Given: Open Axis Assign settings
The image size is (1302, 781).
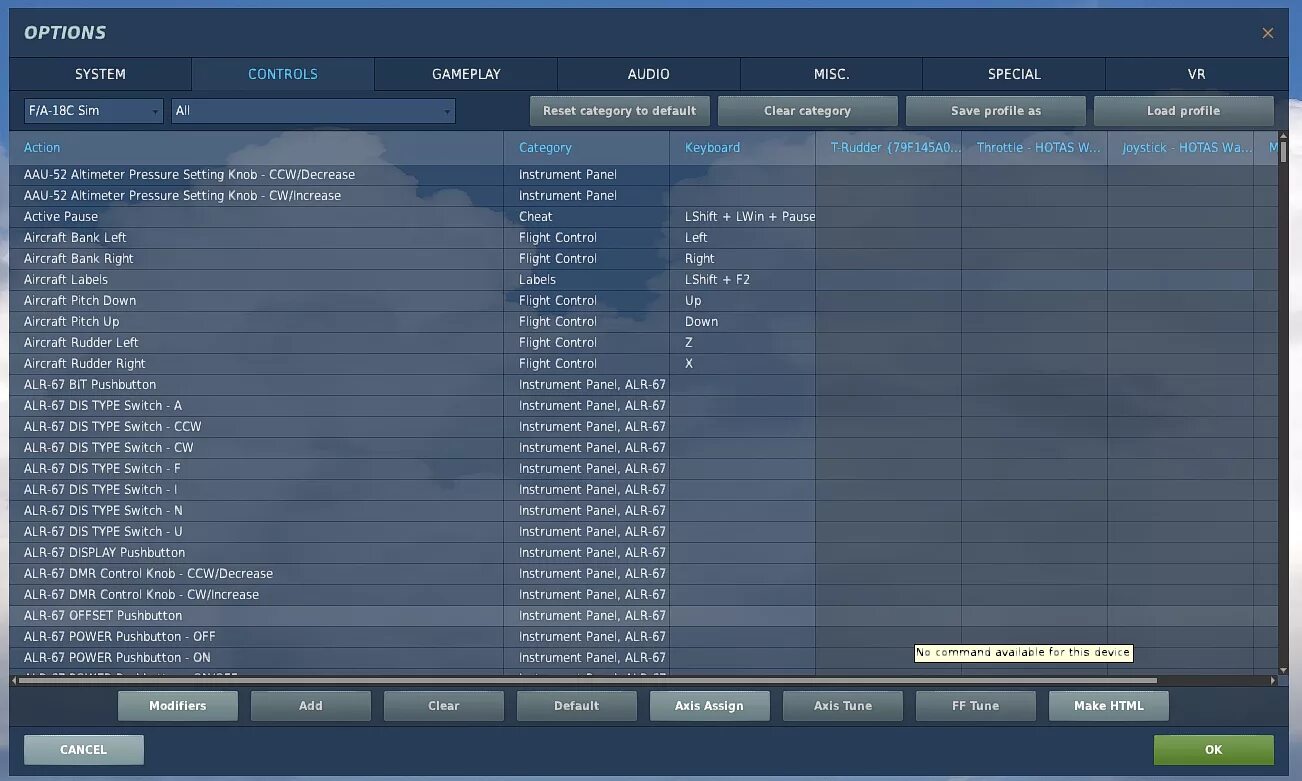Looking at the screenshot, I should point(709,705).
